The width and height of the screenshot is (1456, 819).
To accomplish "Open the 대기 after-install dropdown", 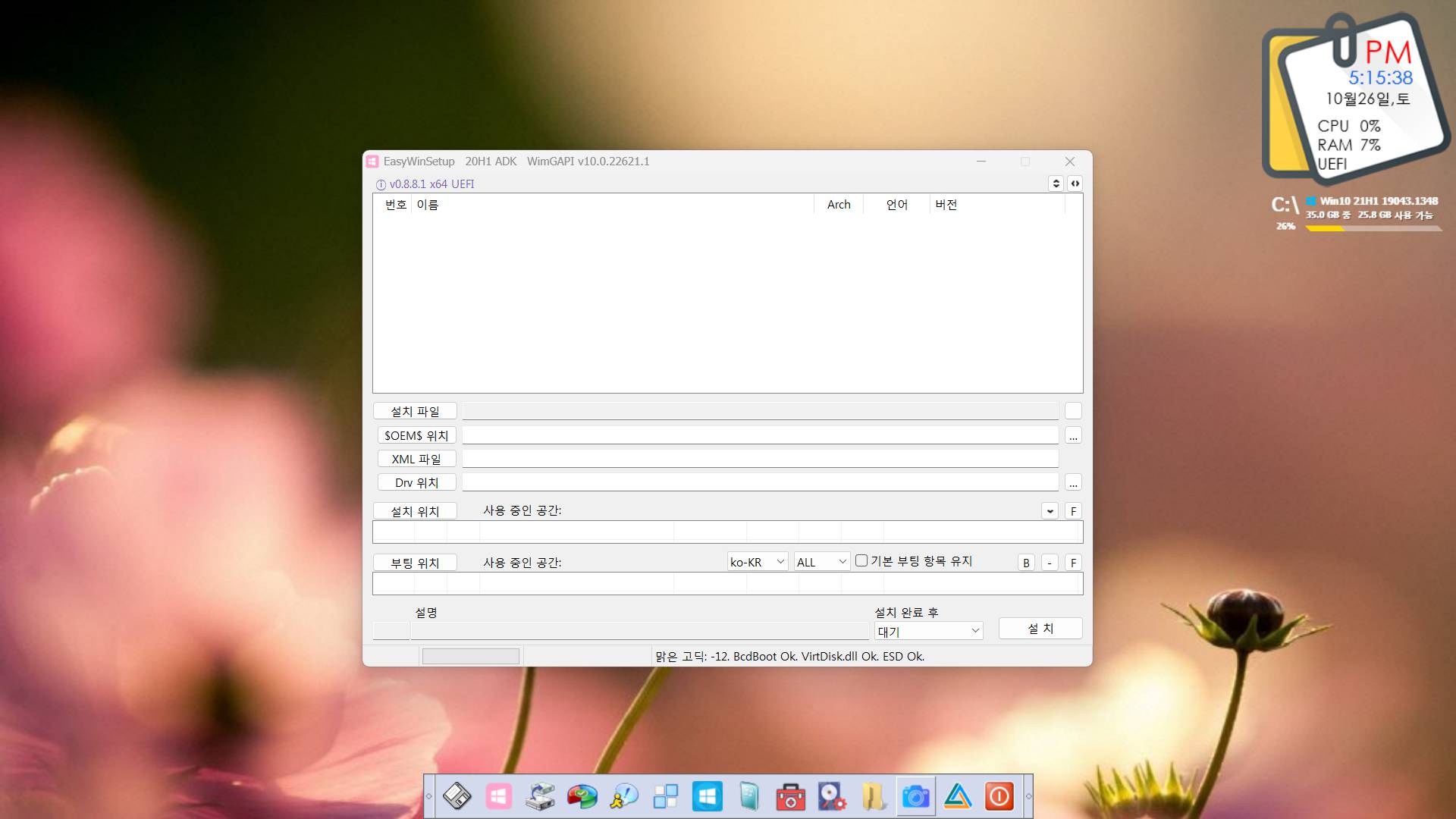I will 929,631.
